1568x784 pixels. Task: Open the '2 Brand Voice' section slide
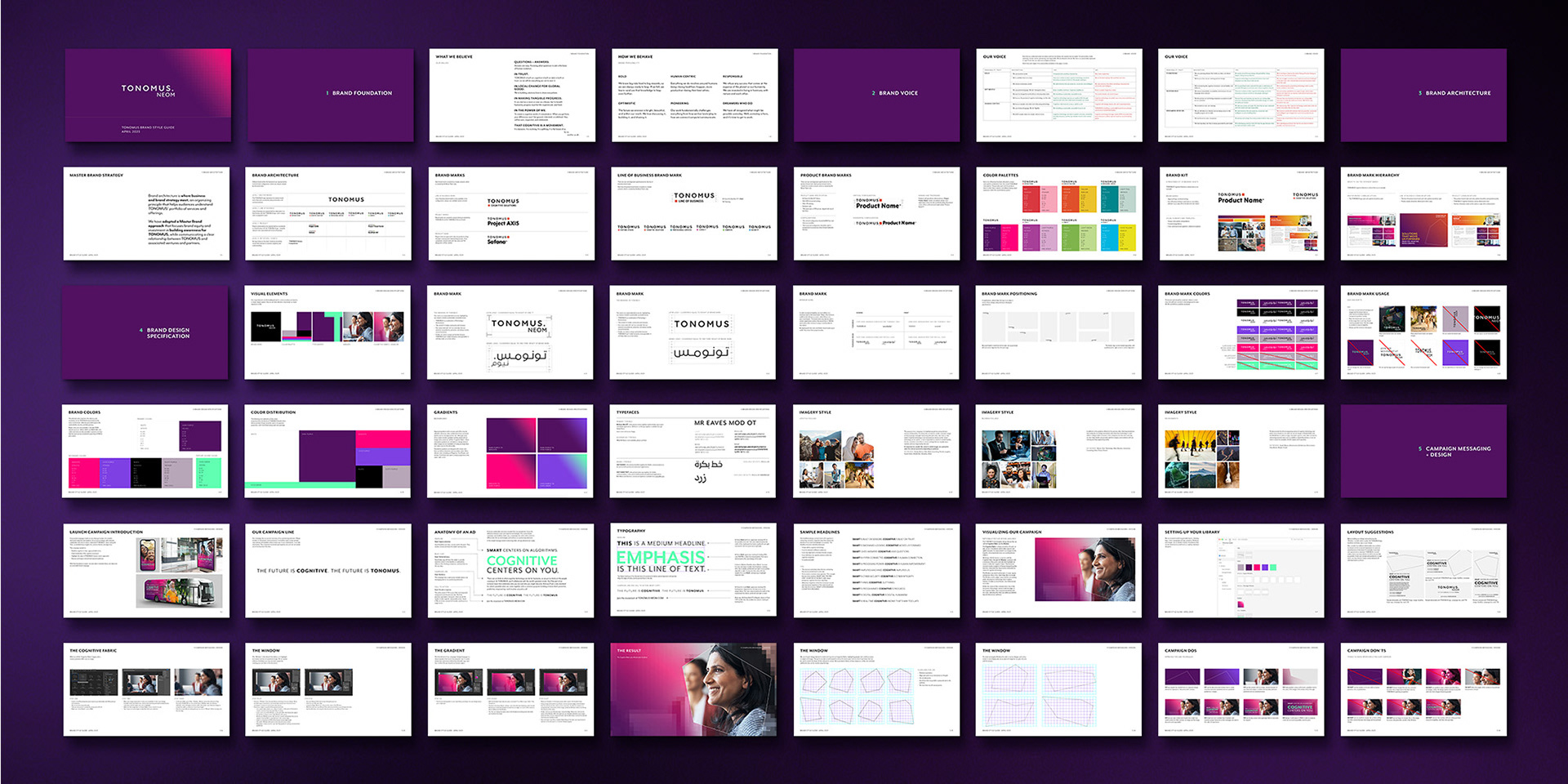click(876, 95)
